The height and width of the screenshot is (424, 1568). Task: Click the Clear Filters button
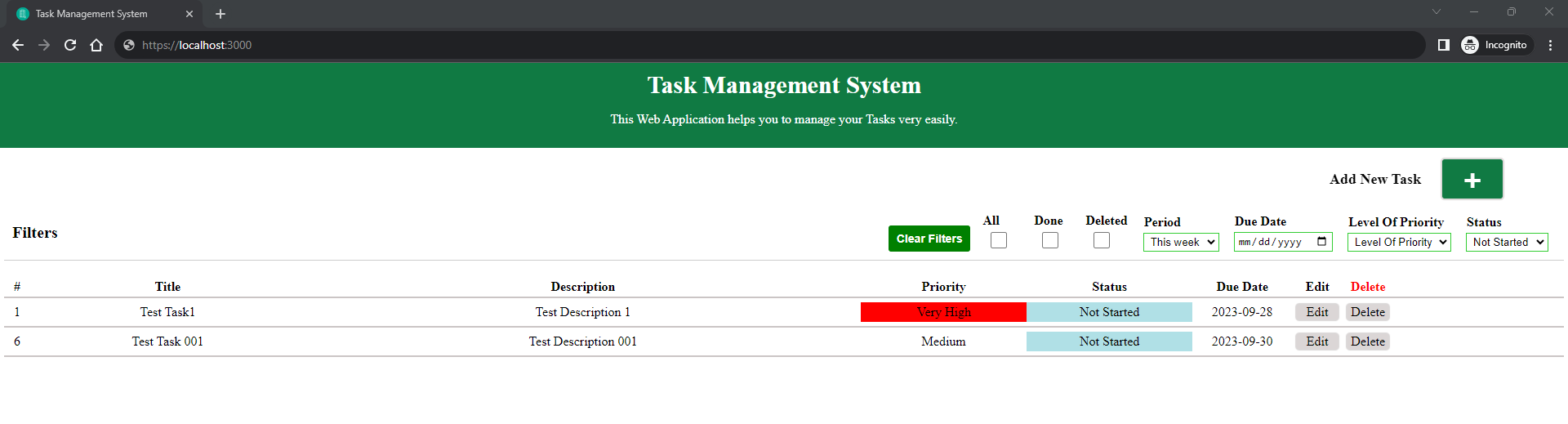point(929,239)
